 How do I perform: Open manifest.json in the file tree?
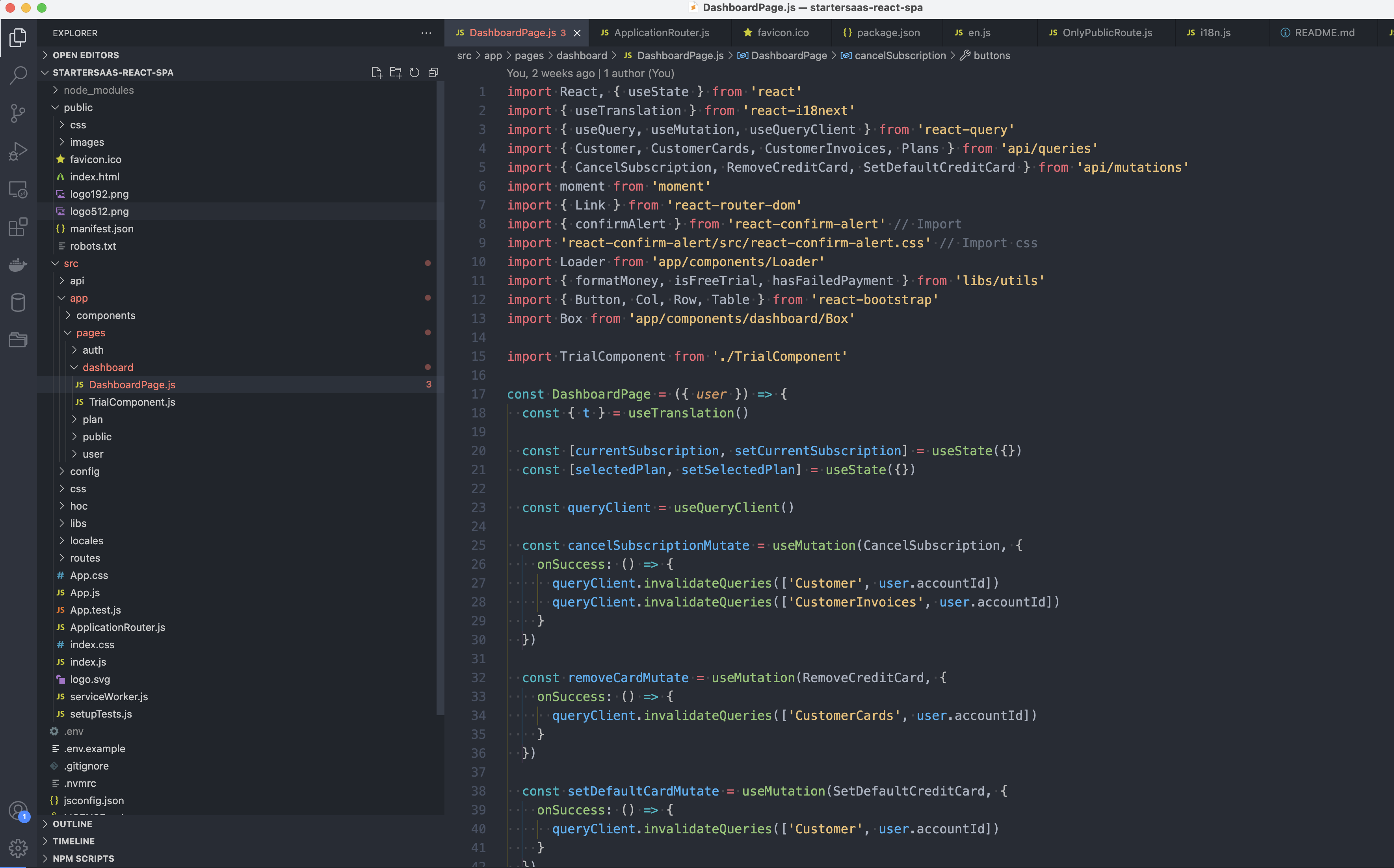[x=237, y=228]
